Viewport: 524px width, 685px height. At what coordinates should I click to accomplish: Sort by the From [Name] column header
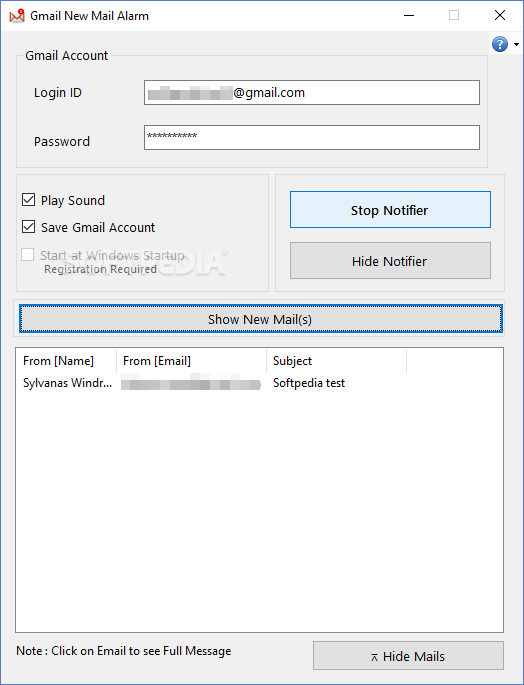coord(66,361)
